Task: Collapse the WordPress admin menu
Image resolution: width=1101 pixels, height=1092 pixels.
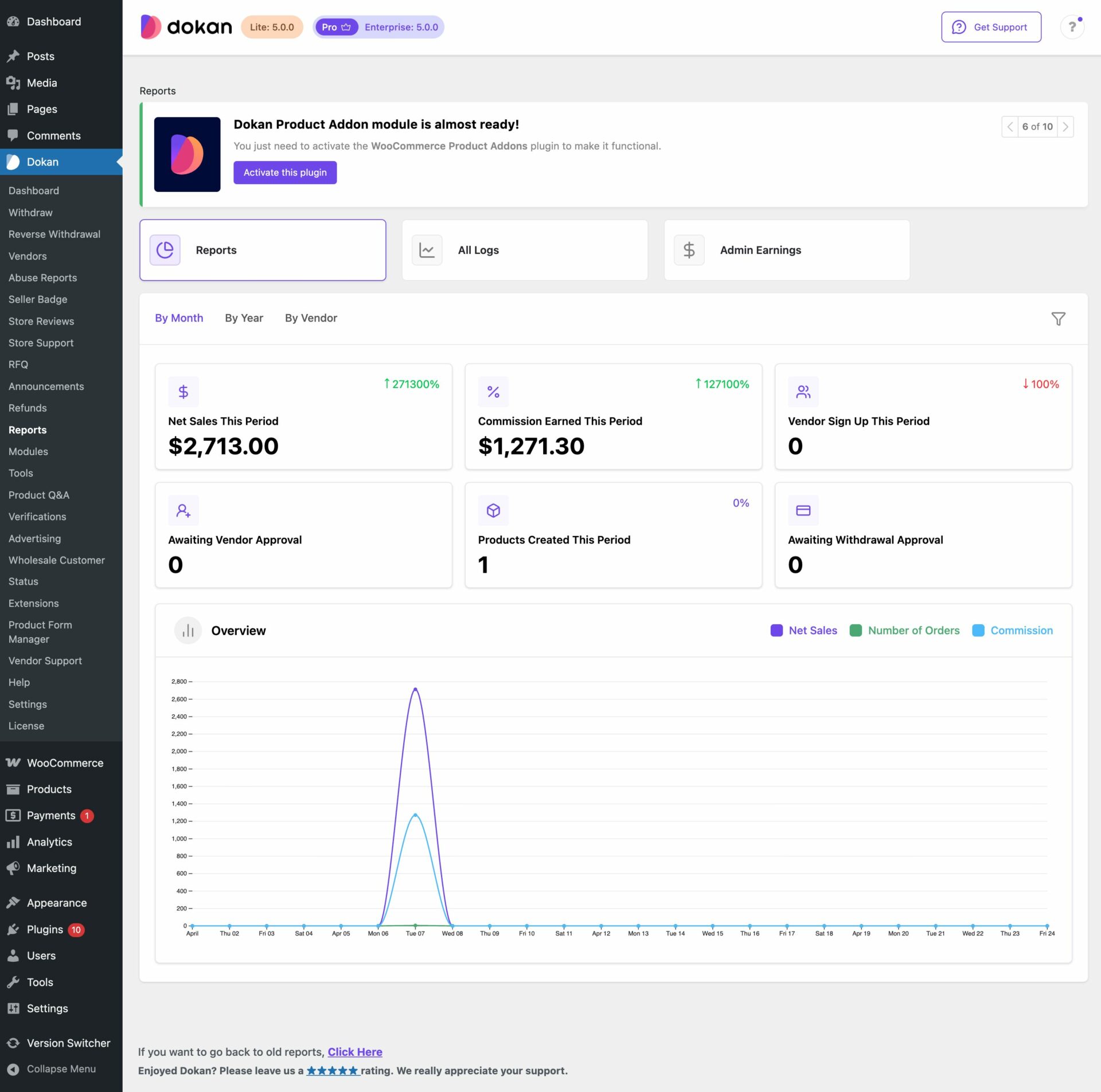Action: point(61,1068)
